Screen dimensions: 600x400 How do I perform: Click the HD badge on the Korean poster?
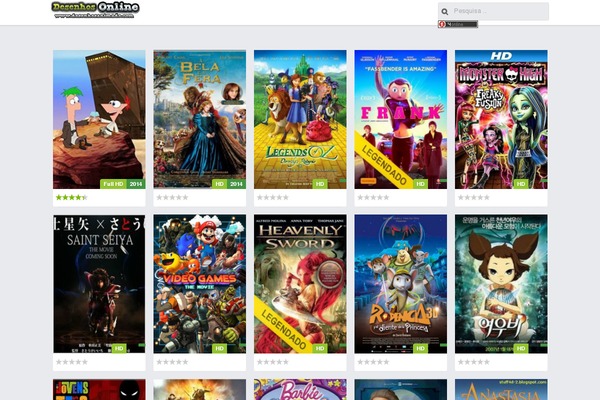coord(521,348)
